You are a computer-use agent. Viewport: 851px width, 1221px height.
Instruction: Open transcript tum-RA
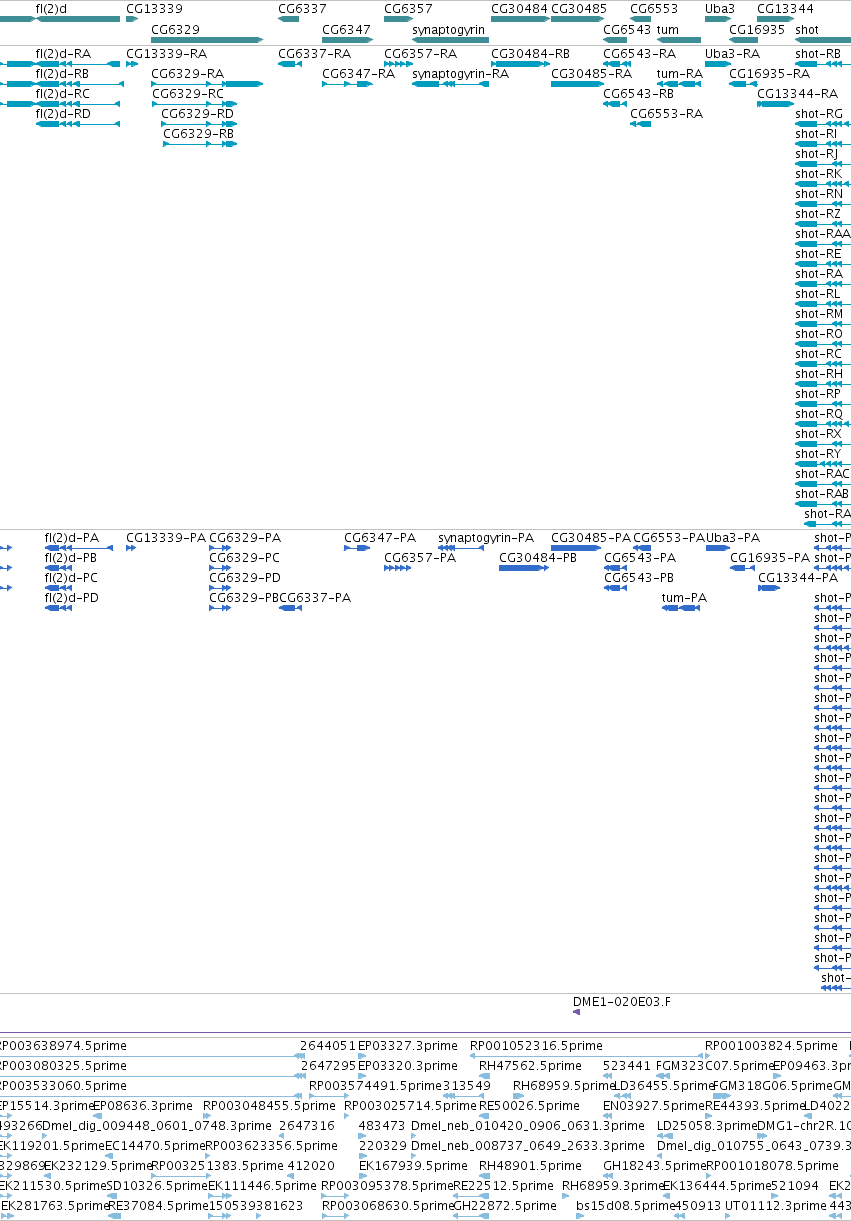(679, 74)
